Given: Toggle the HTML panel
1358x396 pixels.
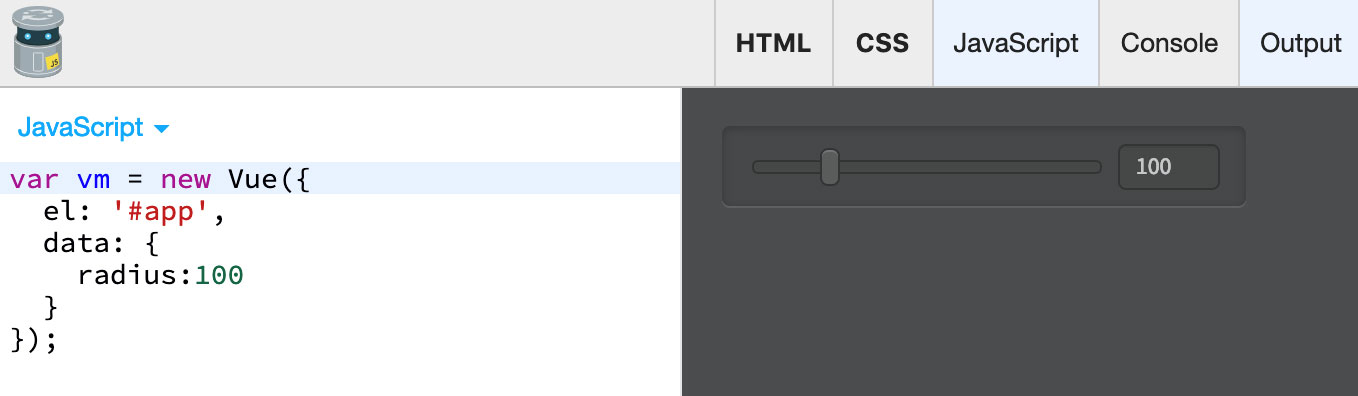Looking at the screenshot, I should (773, 43).
